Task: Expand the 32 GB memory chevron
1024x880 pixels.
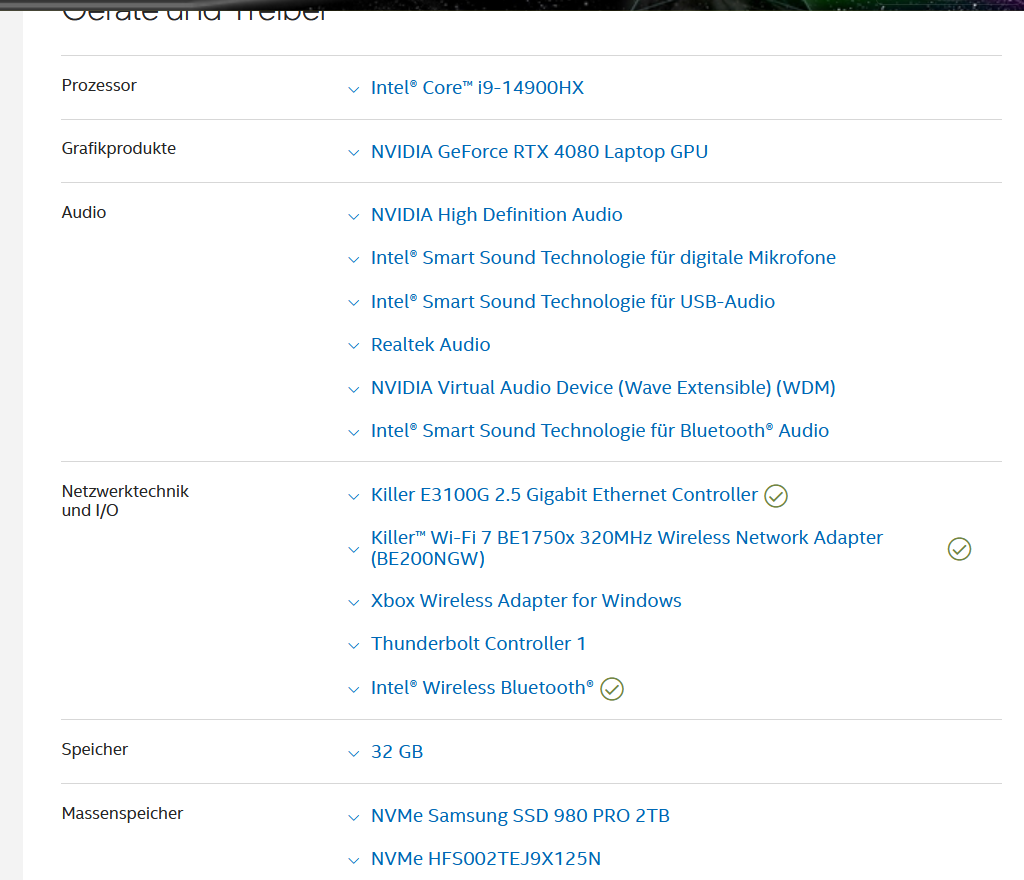Action: coord(353,753)
